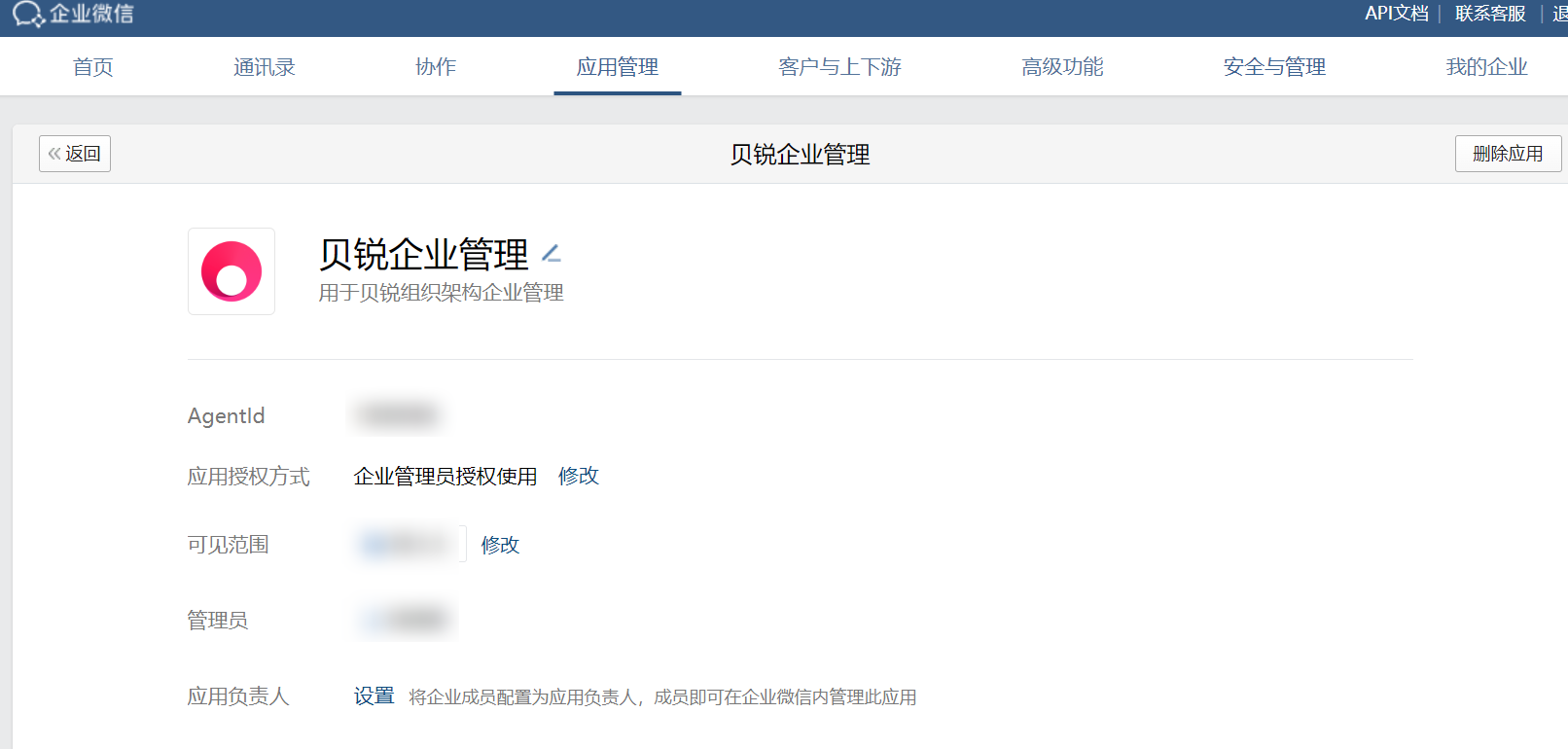Click the blurred 管理员 name
Viewport: 1568px width, 749px height.
click(x=408, y=620)
